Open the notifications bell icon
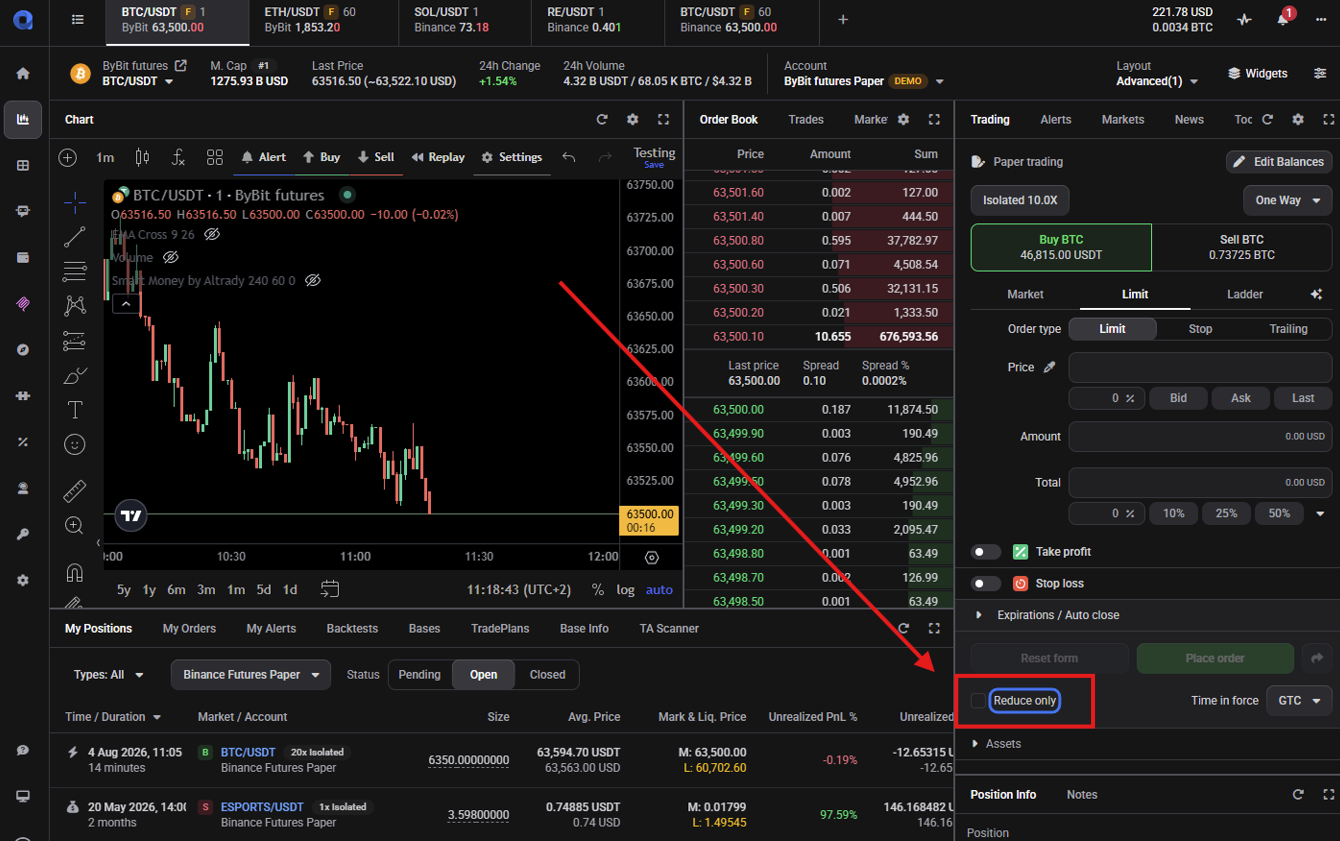Viewport: 1340px width, 841px height. point(1283,19)
